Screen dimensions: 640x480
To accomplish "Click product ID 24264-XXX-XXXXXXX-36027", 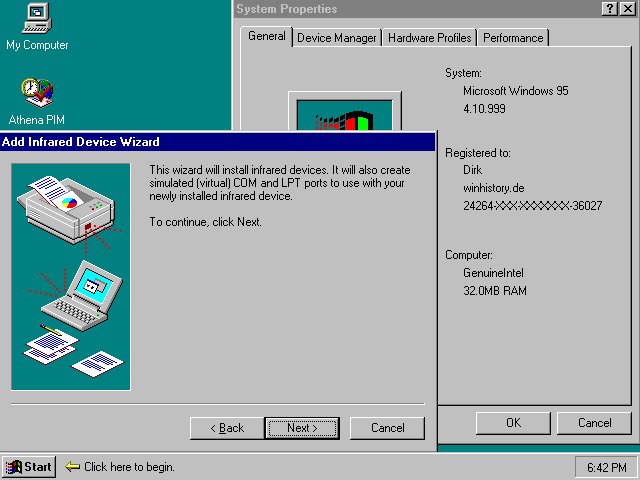I will [532, 206].
